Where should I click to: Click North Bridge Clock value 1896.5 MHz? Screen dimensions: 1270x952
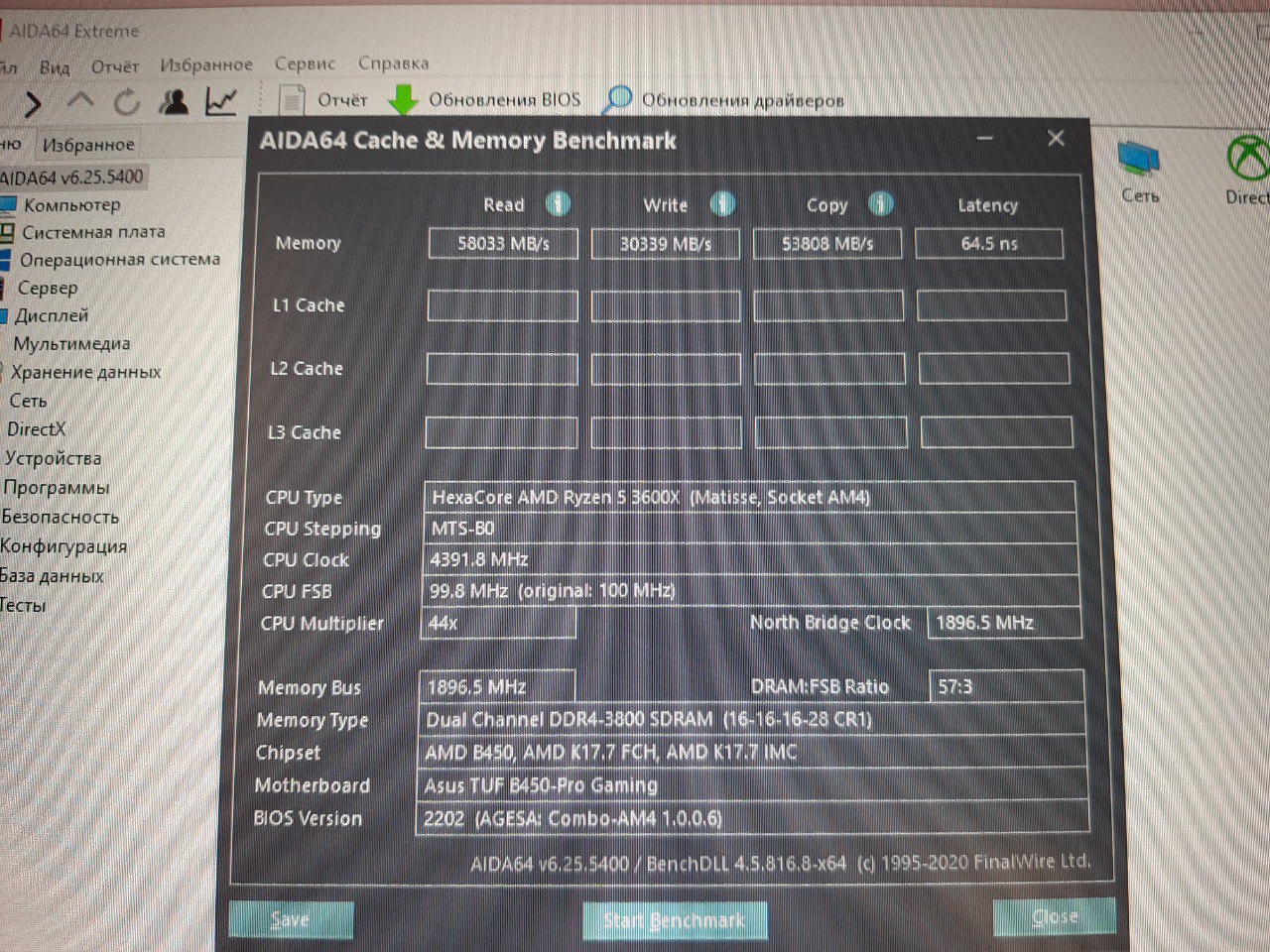coord(1004,623)
